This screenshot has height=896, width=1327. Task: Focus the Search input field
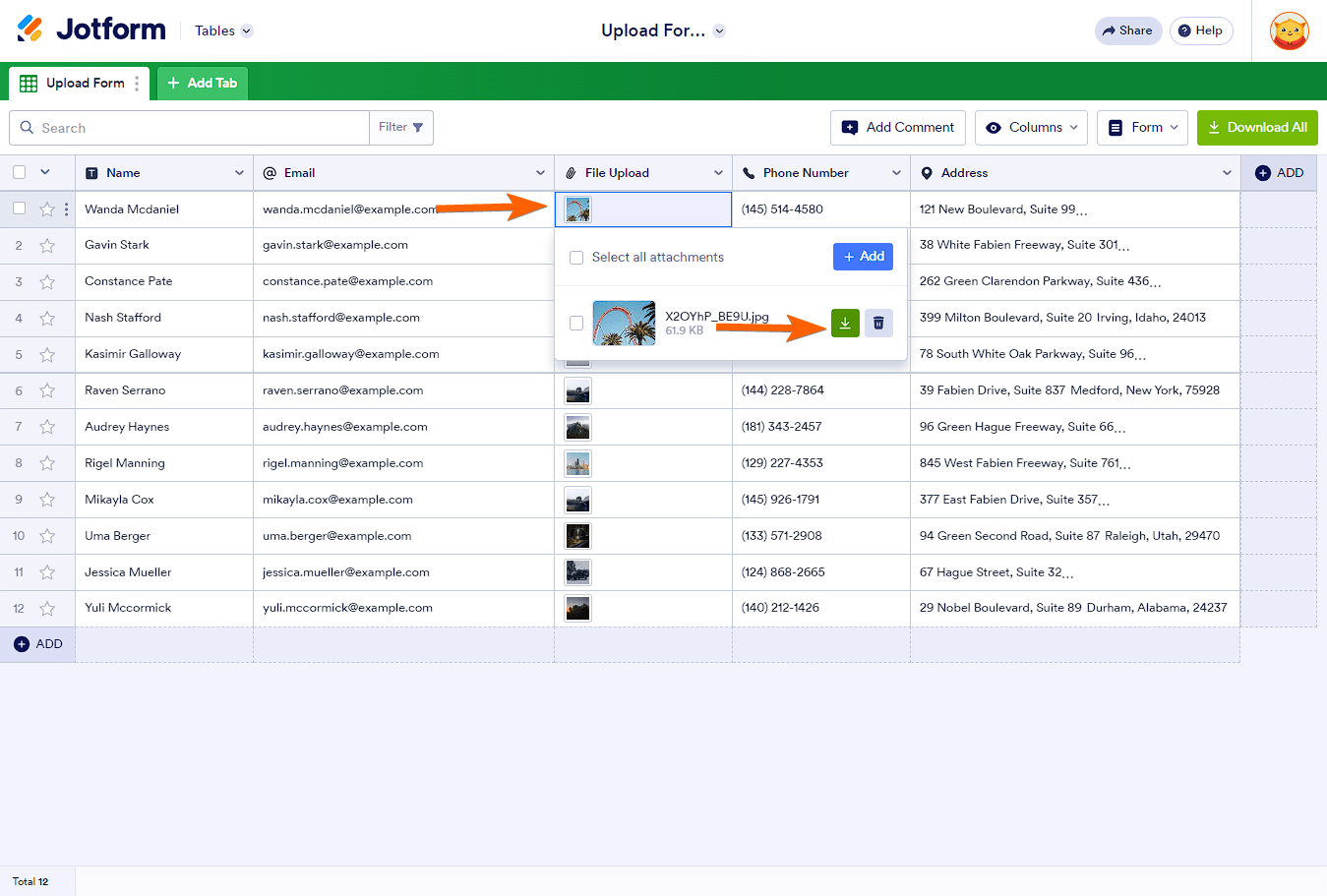click(197, 128)
